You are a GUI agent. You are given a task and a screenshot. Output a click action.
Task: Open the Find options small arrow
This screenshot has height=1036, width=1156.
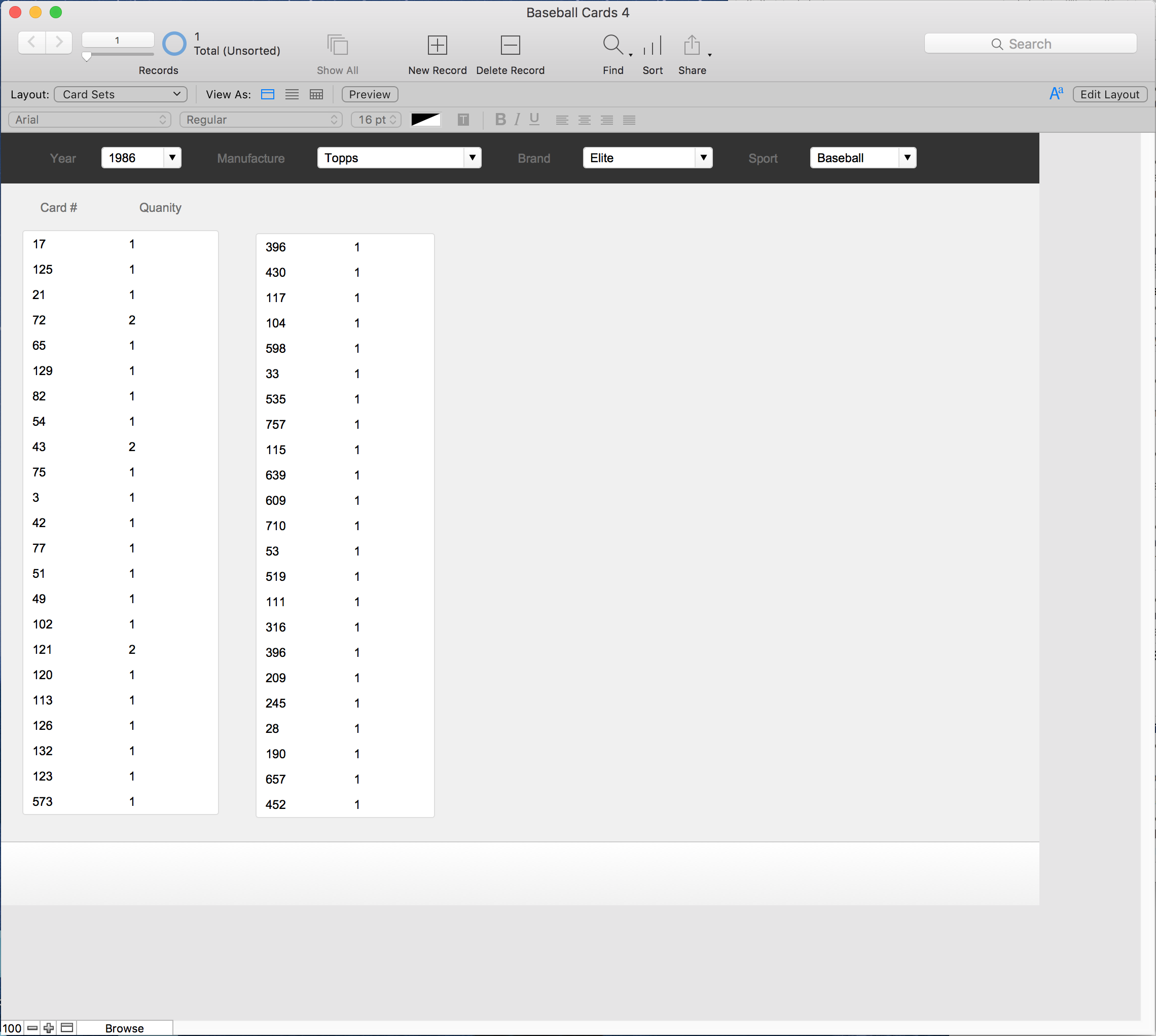[x=630, y=55]
